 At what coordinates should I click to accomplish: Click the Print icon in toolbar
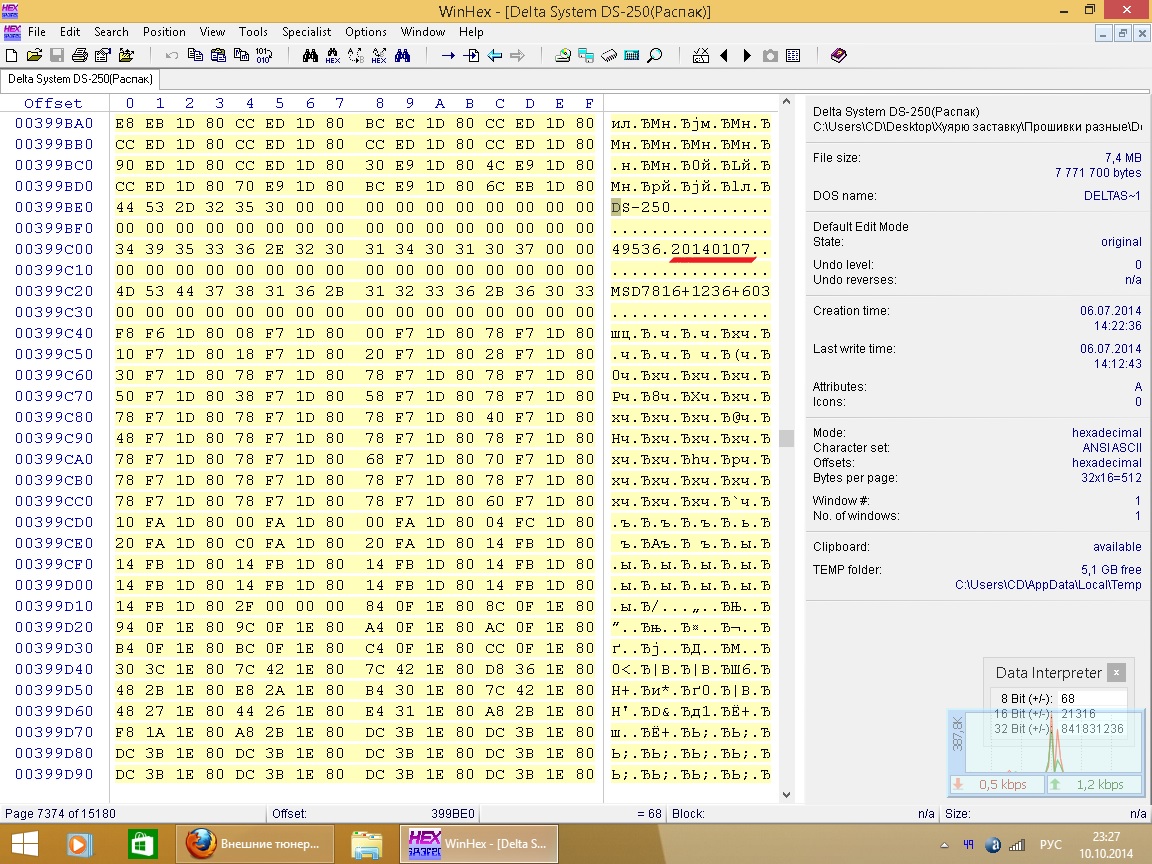pos(79,56)
